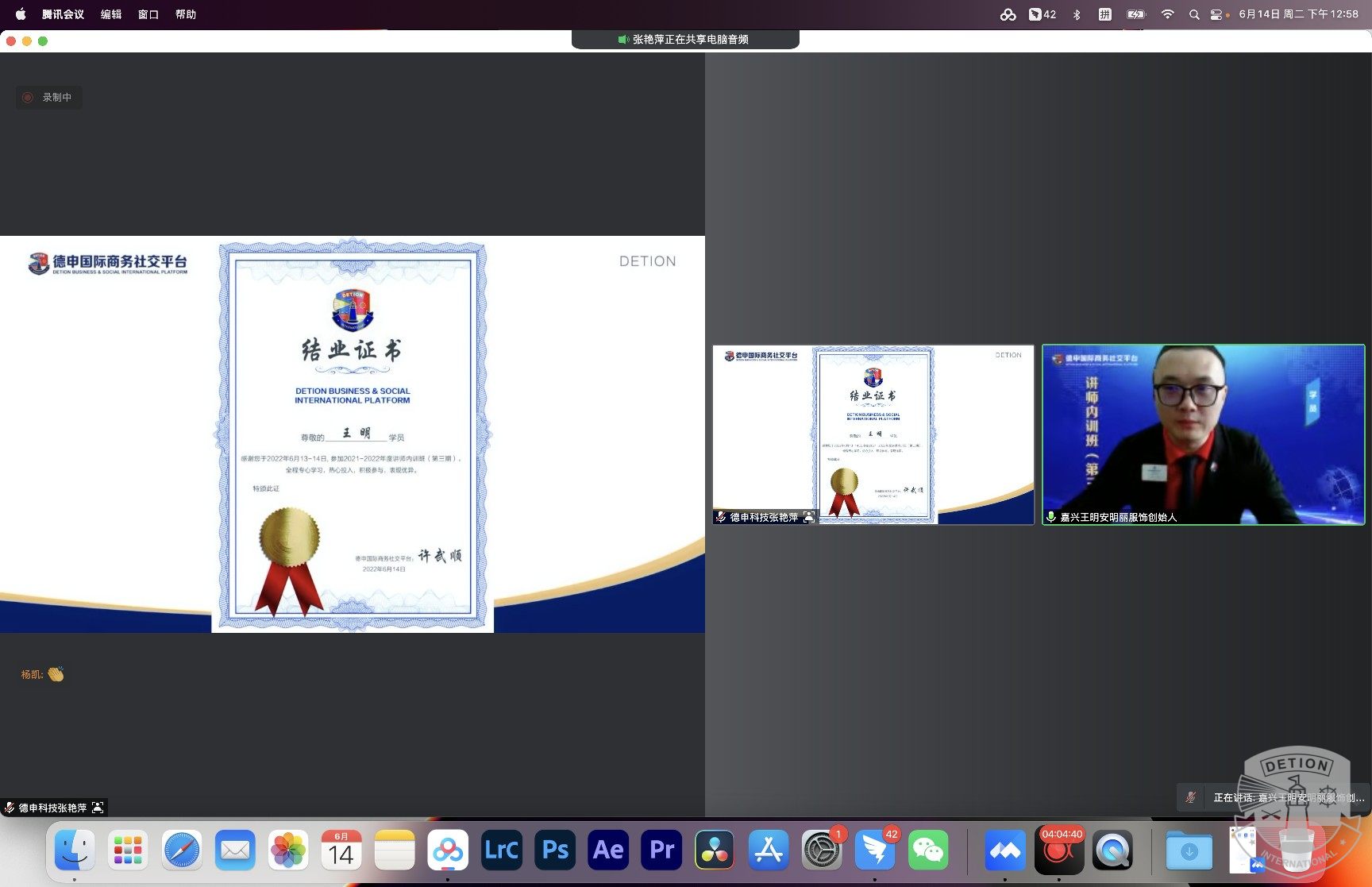
Task: Launch After Effects from the Dock
Action: tap(608, 850)
